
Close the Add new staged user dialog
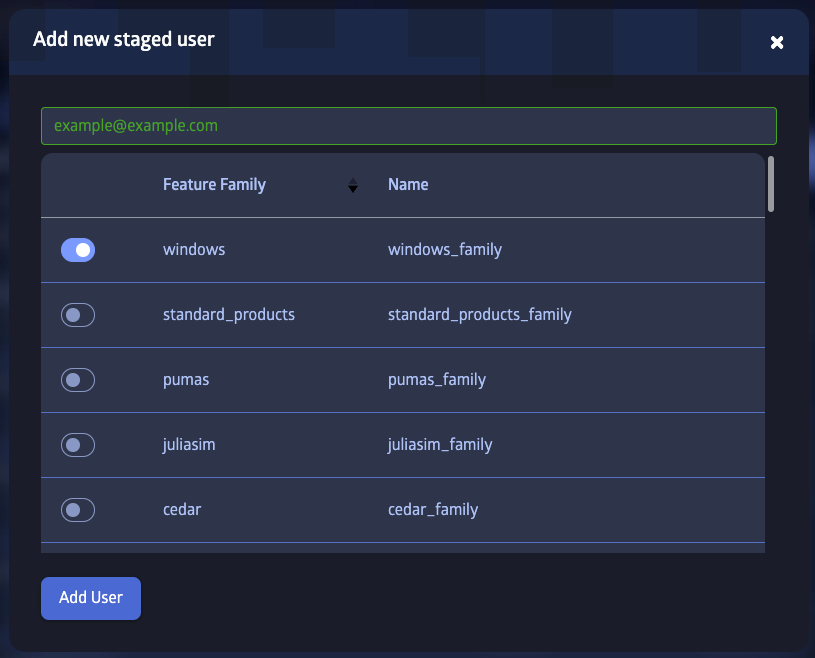coord(777,43)
